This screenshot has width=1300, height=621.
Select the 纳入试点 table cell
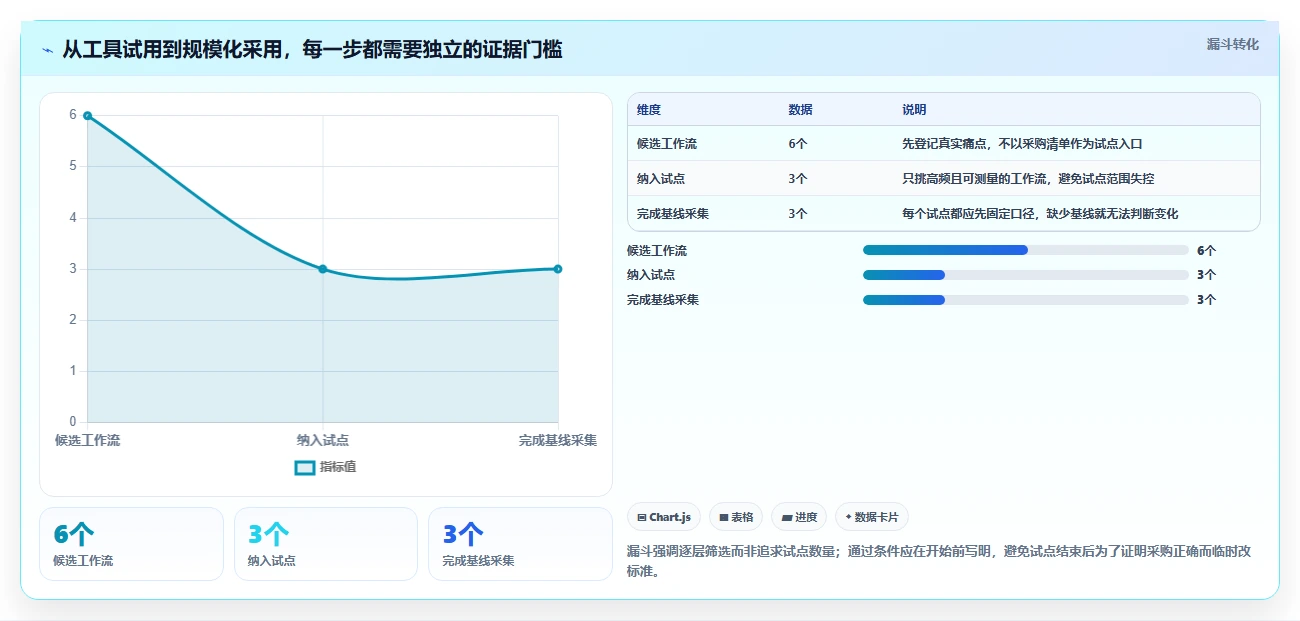[661, 179]
